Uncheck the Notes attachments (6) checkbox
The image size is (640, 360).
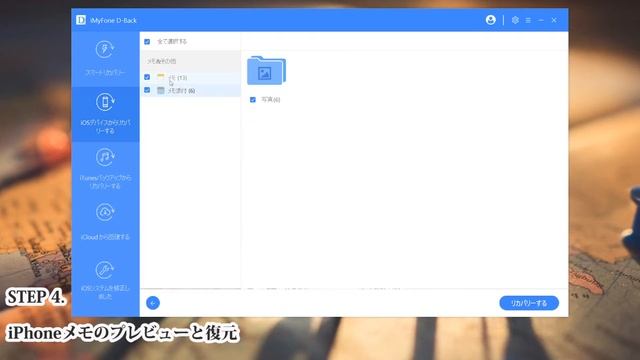147,90
